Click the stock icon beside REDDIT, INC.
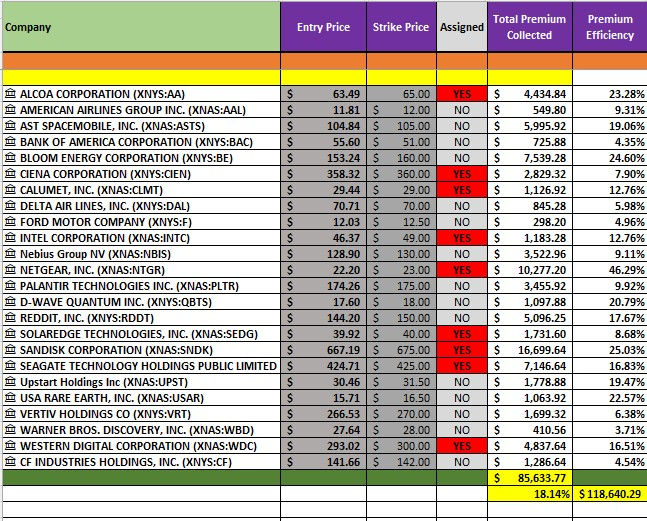 [10, 318]
